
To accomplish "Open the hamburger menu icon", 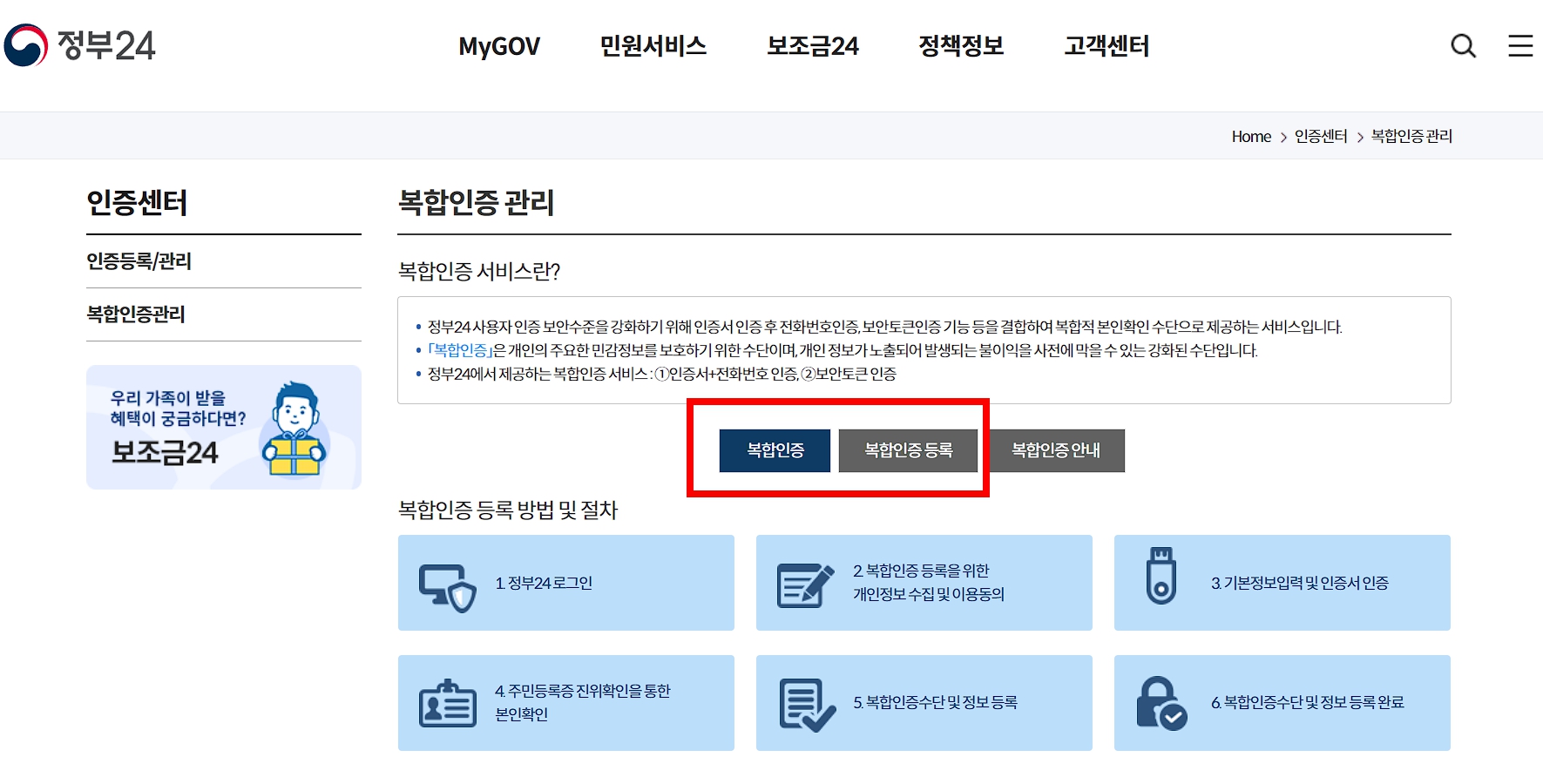I will (1520, 46).
